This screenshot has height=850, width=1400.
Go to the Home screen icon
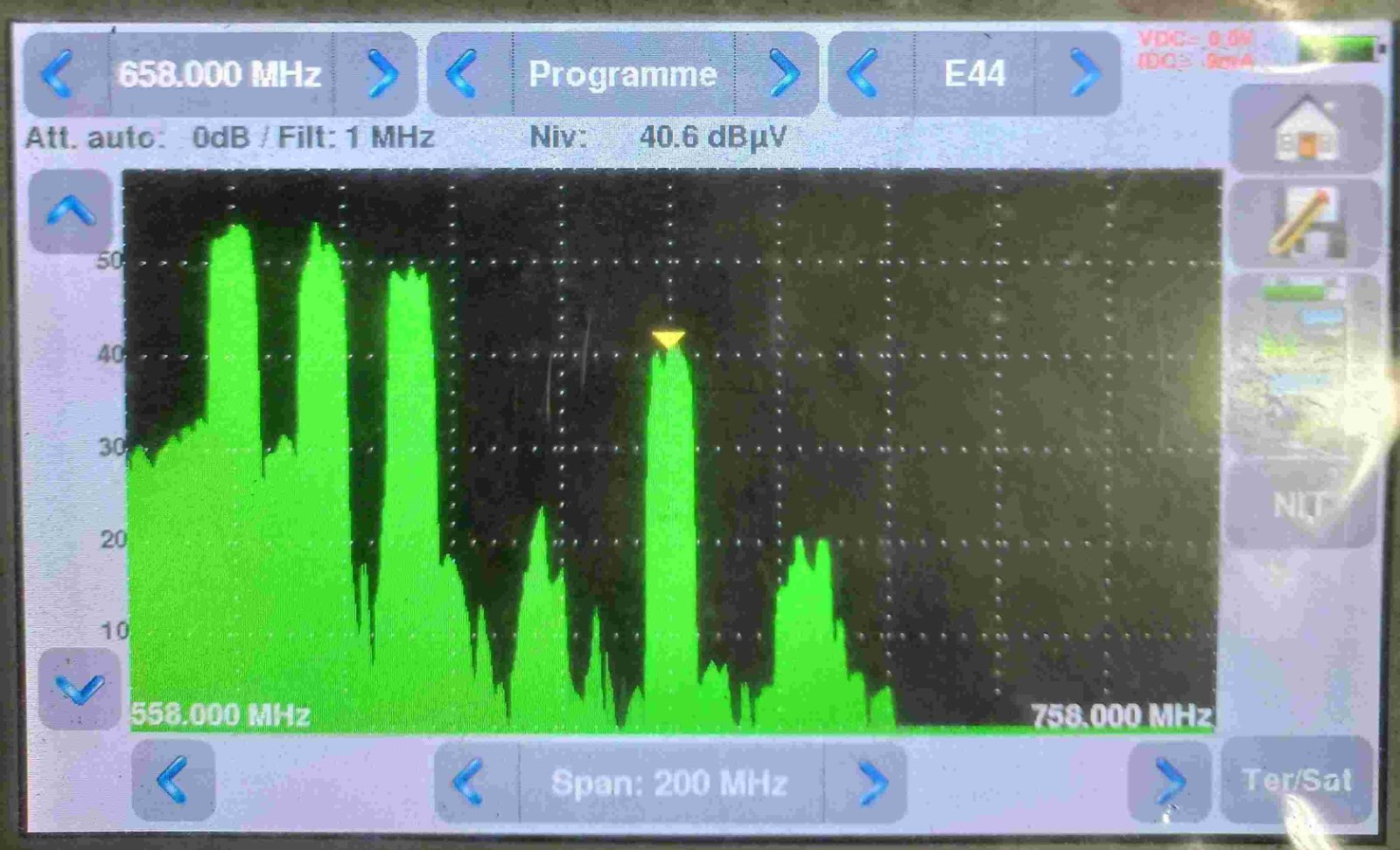tap(1305, 129)
